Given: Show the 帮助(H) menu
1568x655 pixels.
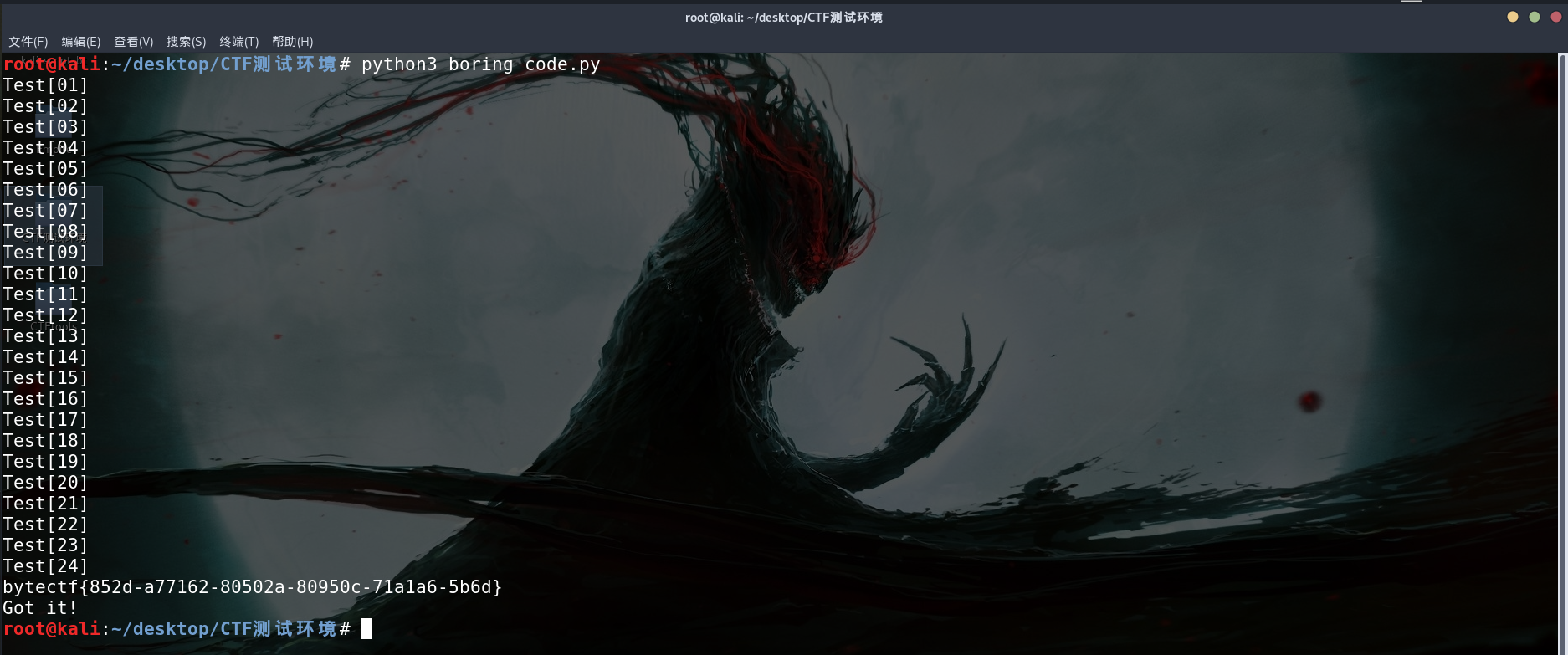Looking at the screenshot, I should click(293, 42).
